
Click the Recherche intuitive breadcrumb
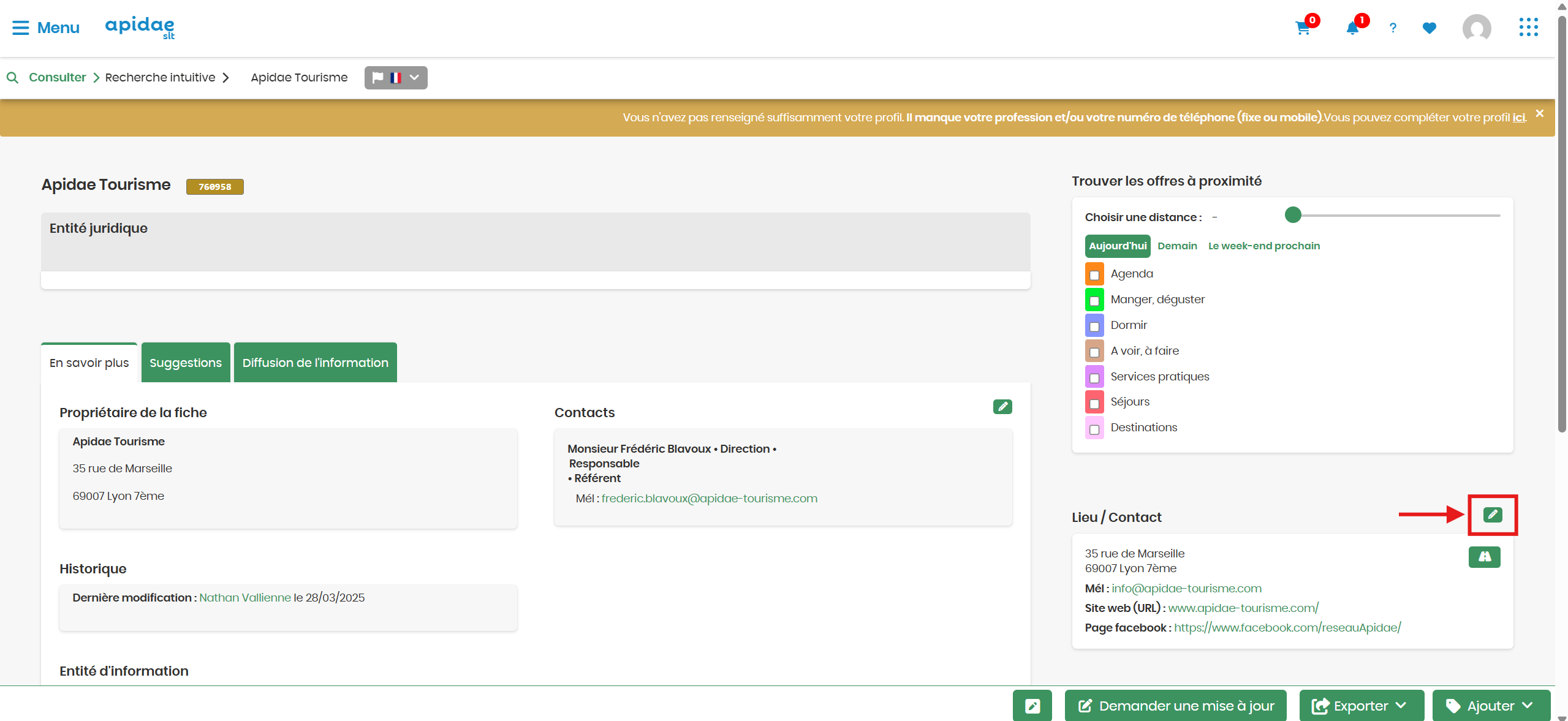tap(160, 77)
